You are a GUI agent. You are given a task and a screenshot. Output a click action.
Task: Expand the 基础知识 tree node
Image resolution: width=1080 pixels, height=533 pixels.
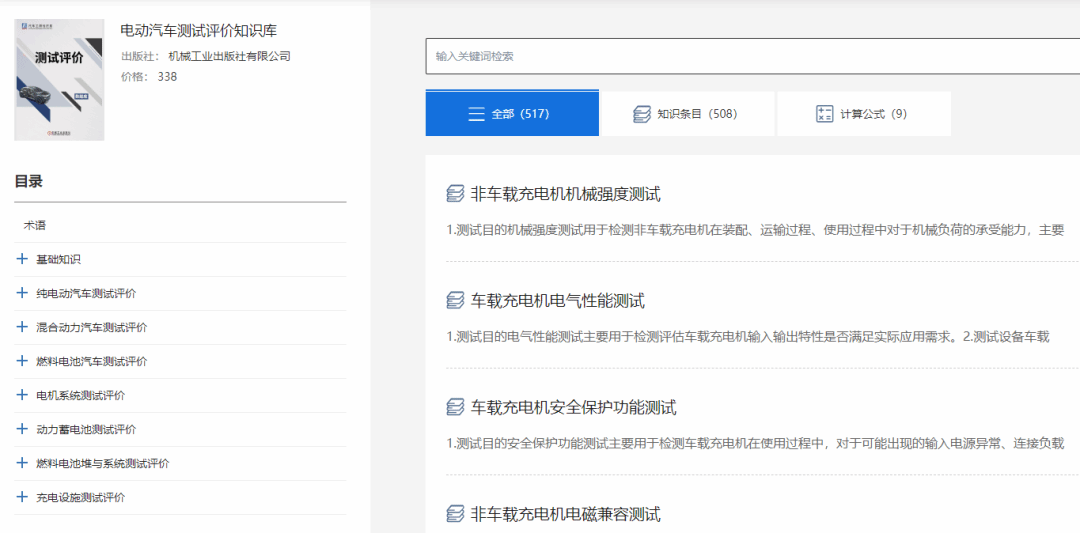click(x=22, y=259)
